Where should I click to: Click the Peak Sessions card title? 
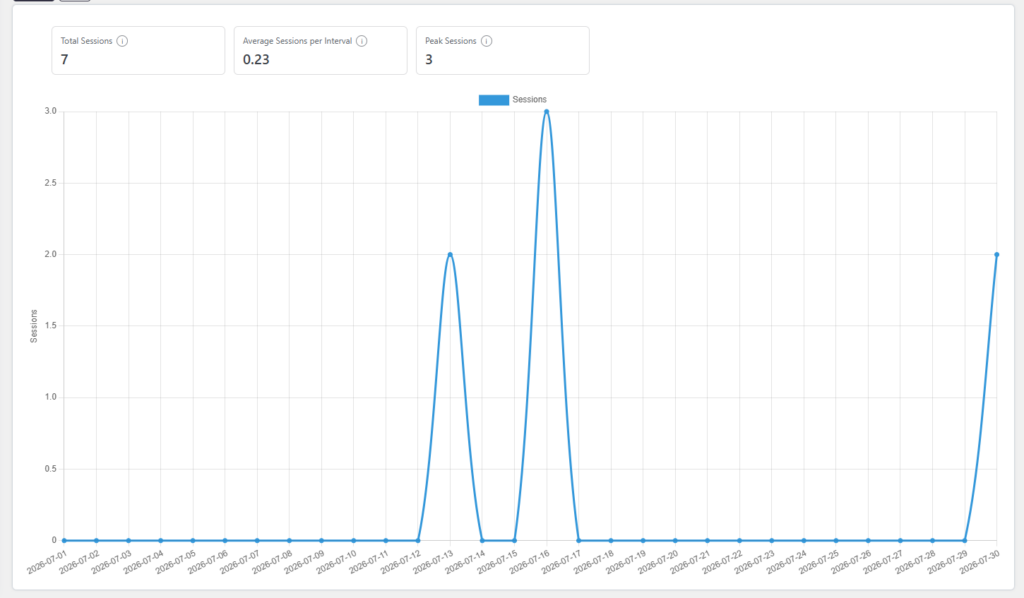451,41
